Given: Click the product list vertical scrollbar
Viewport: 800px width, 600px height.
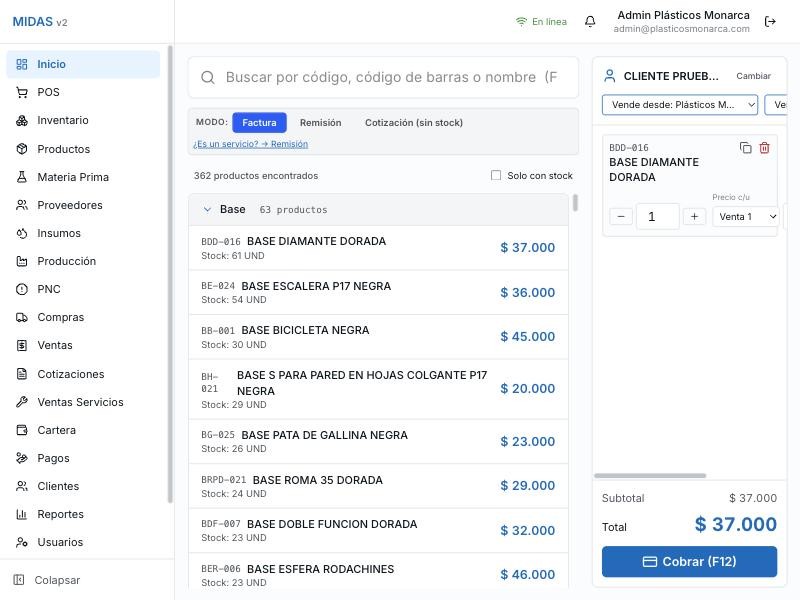Looking at the screenshot, I should click(x=575, y=203).
